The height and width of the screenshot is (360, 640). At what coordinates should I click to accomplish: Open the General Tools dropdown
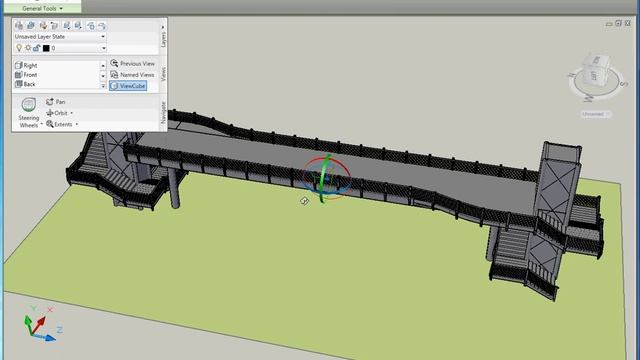(42, 8)
